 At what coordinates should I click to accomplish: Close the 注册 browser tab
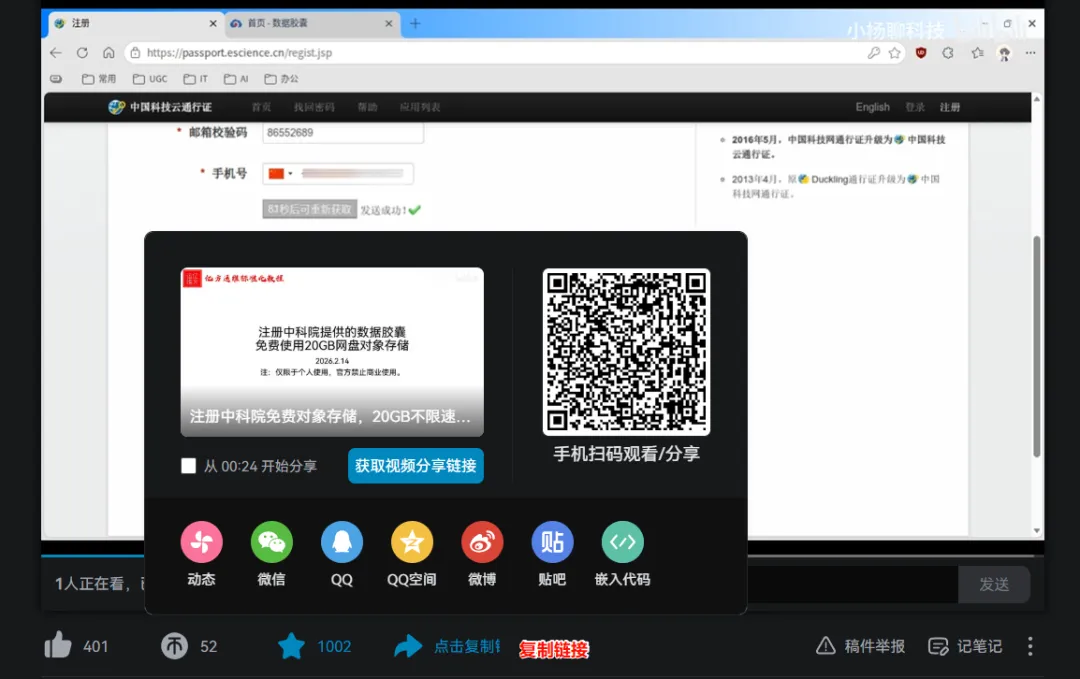213,23
